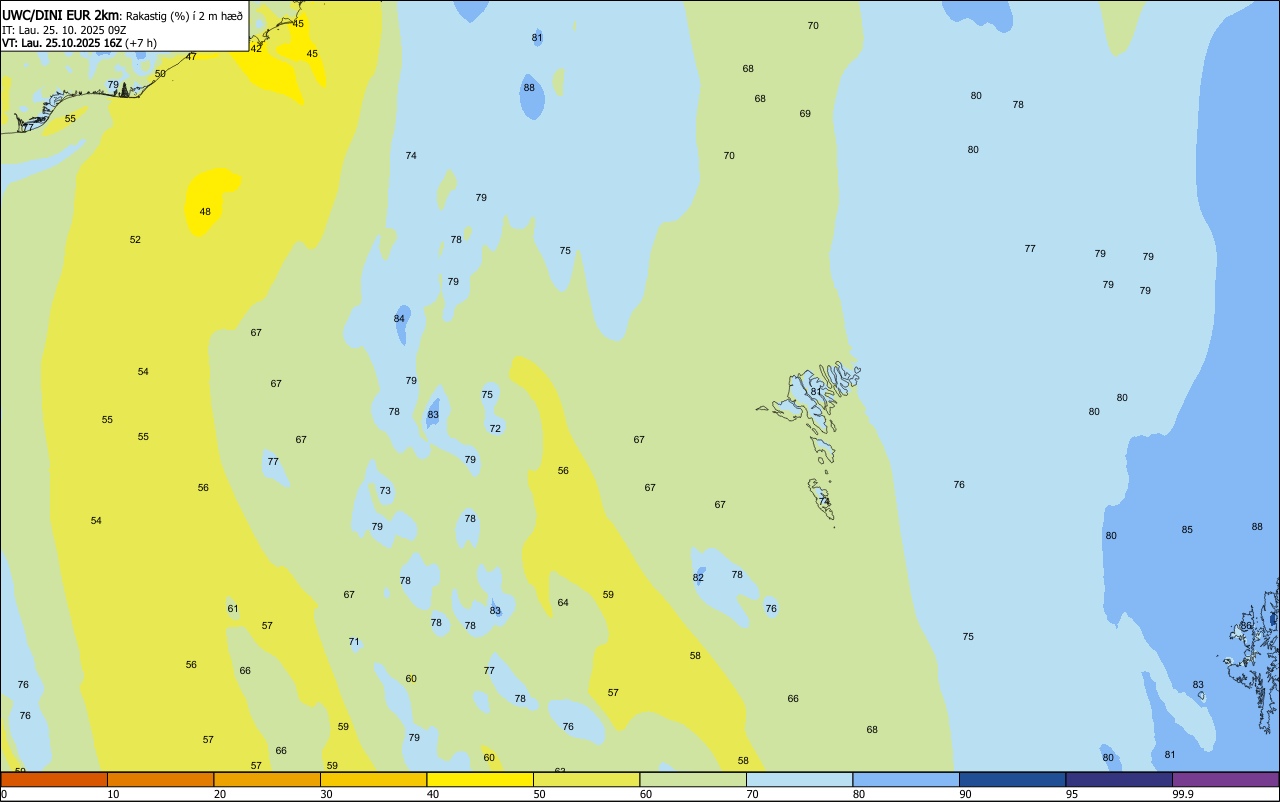
Task: Click the 95 tick label on the legend
Action: [1072, 794]
